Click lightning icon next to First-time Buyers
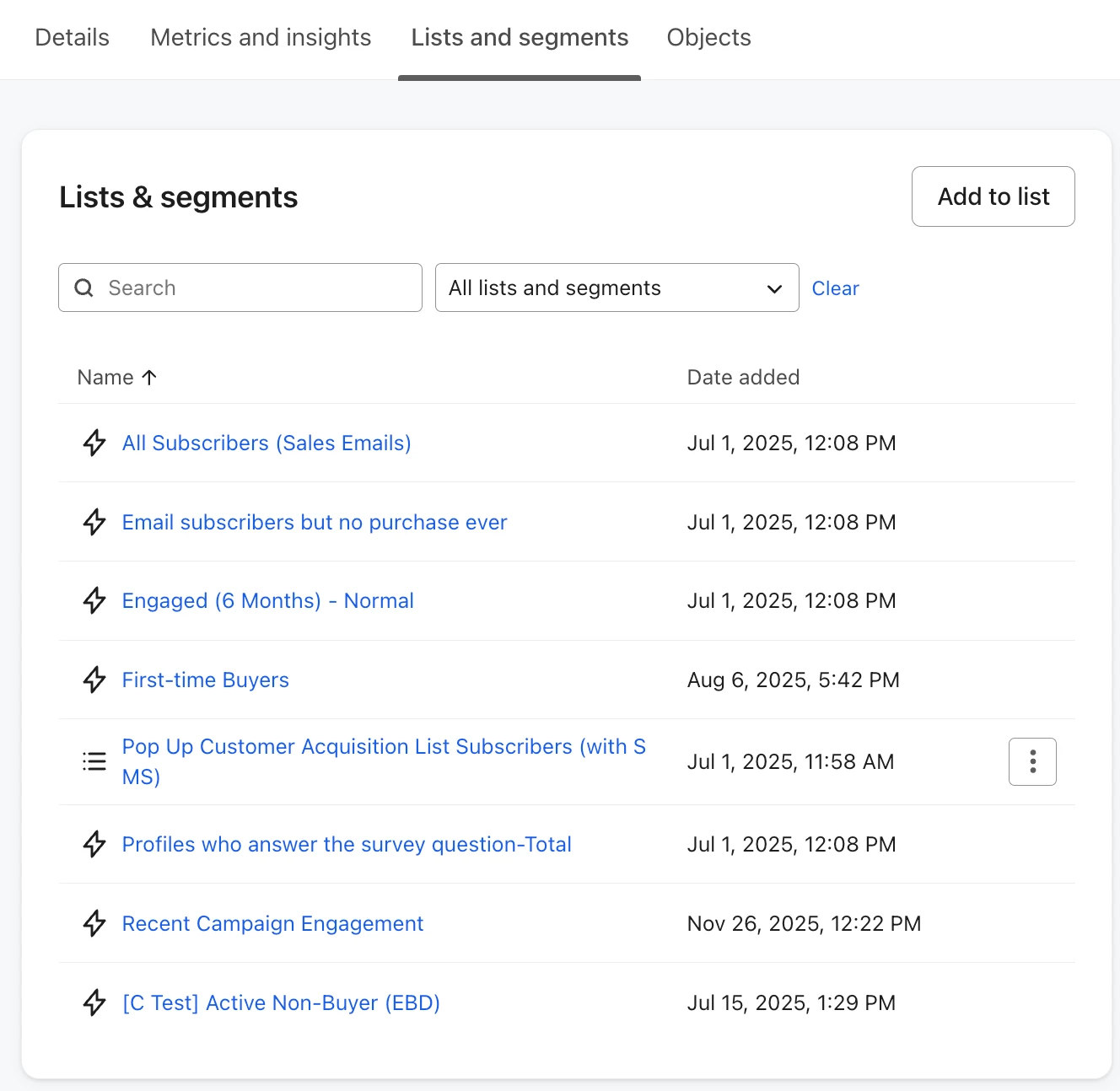This screenshot has height=1091, width=1120. pos(94,680)
